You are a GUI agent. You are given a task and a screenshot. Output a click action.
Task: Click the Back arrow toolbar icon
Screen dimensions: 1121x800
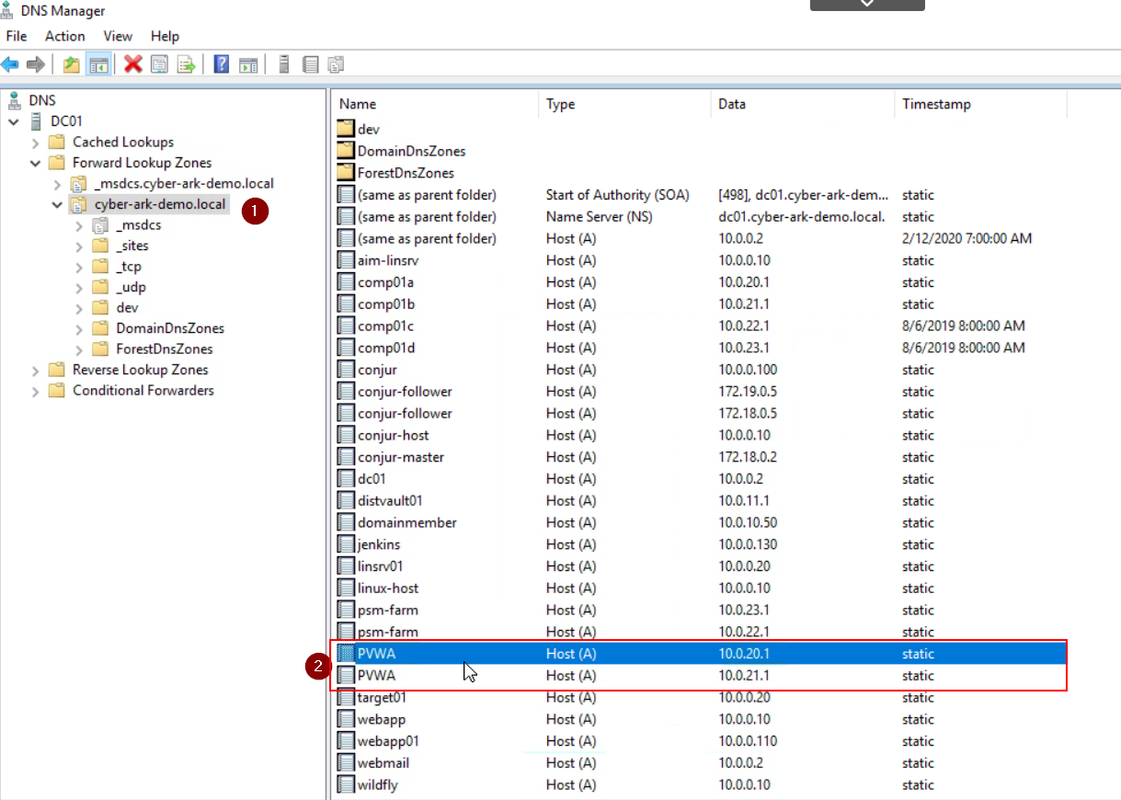pos(10,64)
